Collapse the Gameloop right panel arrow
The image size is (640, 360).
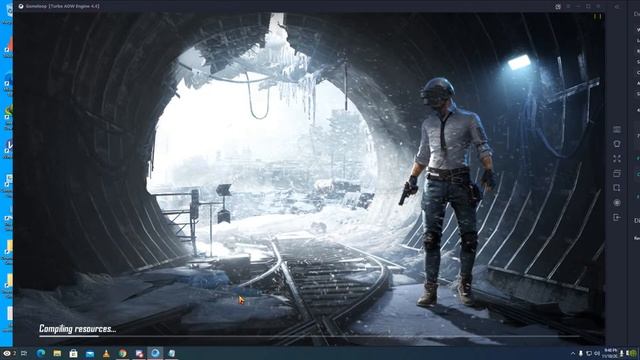coord(617,7)
